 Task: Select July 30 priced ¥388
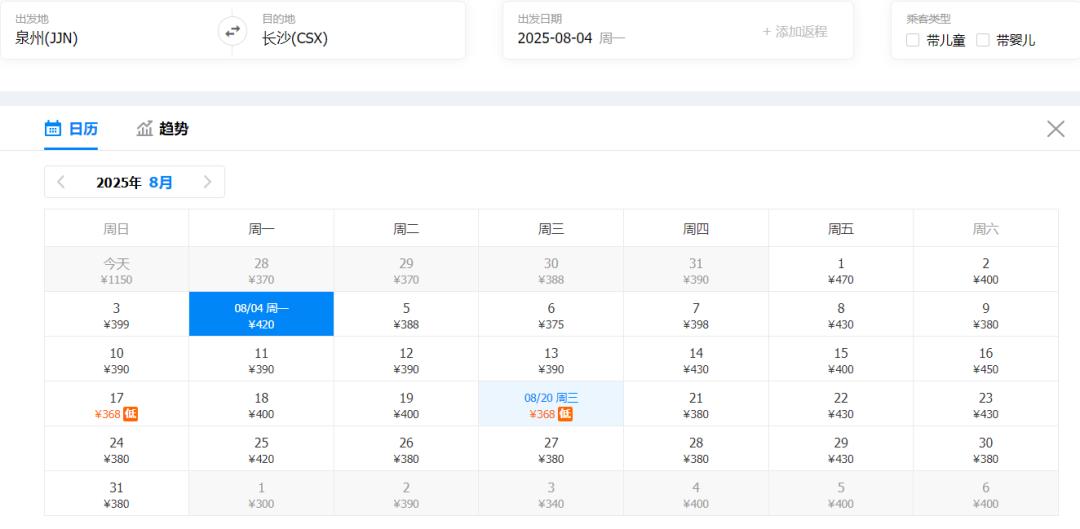coord(551,269)
